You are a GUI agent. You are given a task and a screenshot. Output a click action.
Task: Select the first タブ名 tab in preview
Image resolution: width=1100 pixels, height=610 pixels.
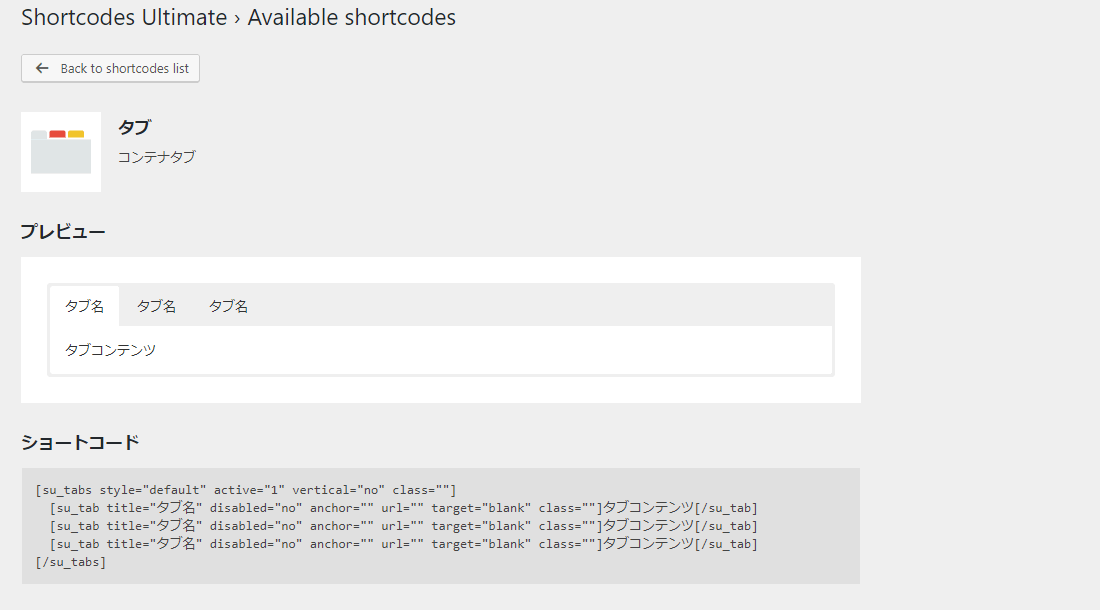[84, 306]
